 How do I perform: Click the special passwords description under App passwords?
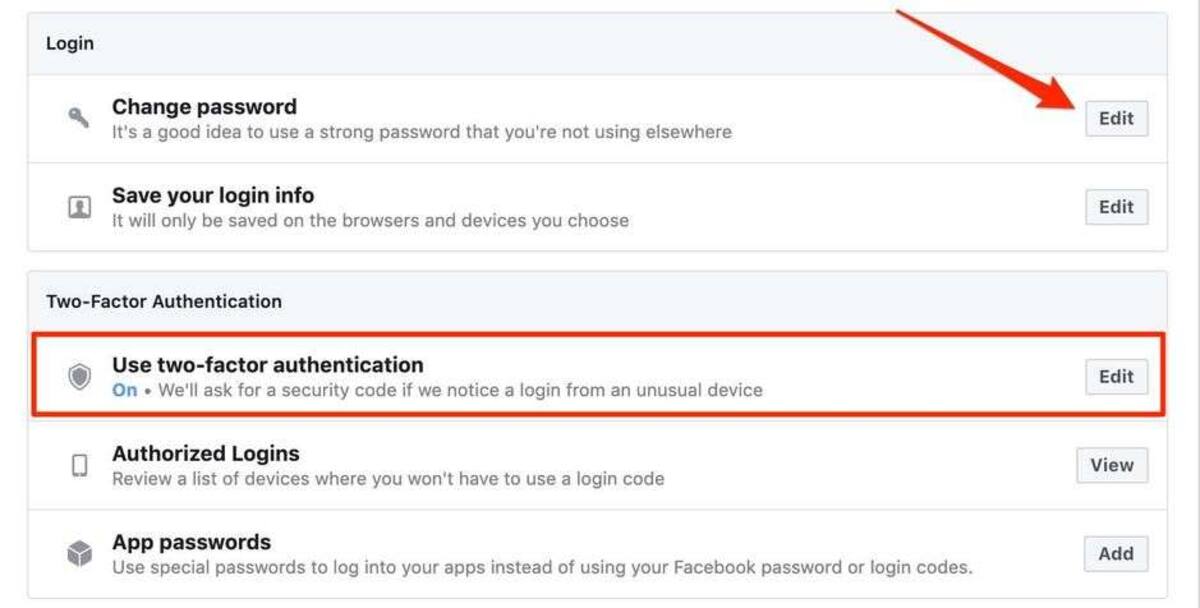coord(542,568)
